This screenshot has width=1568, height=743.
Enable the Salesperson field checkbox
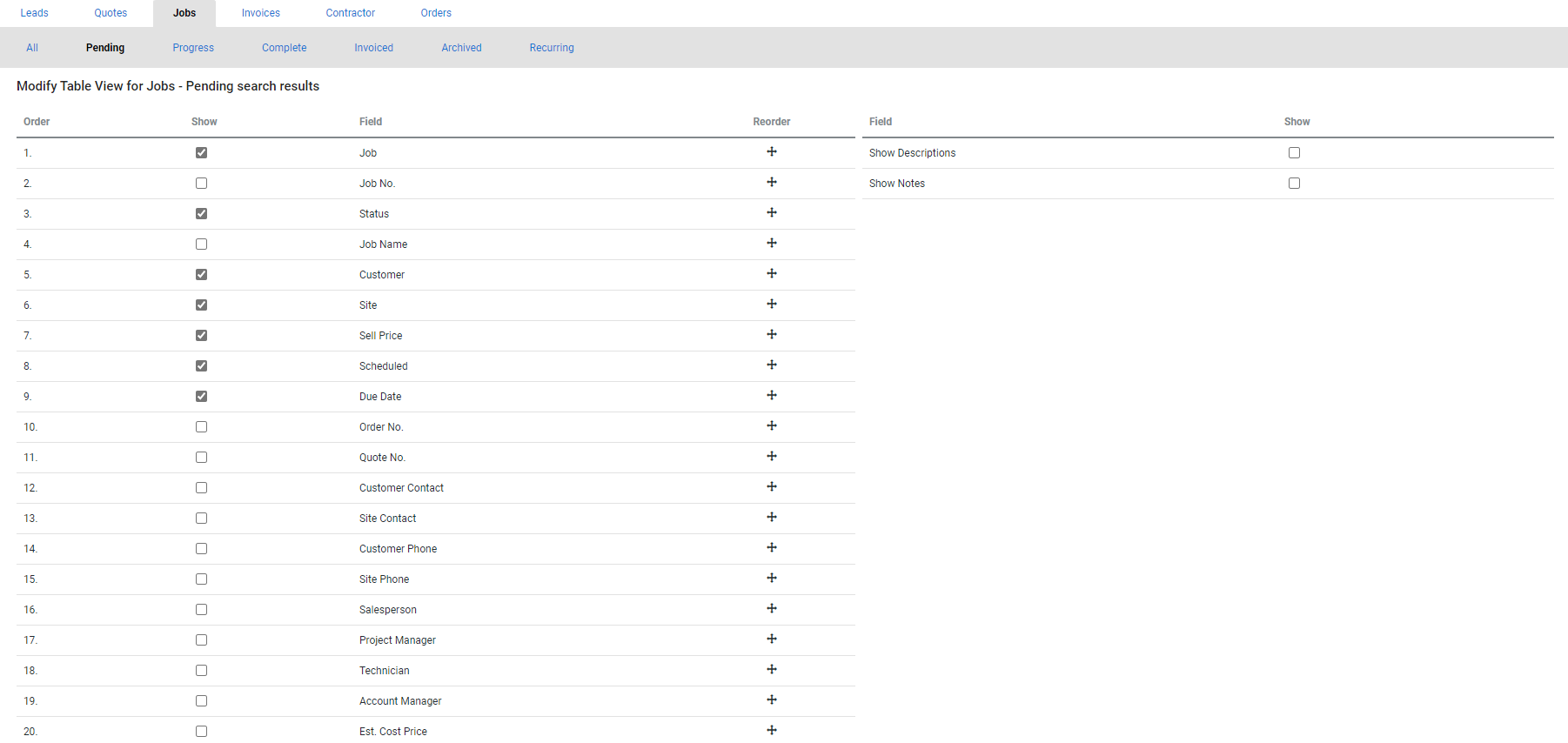pos(202,609)
